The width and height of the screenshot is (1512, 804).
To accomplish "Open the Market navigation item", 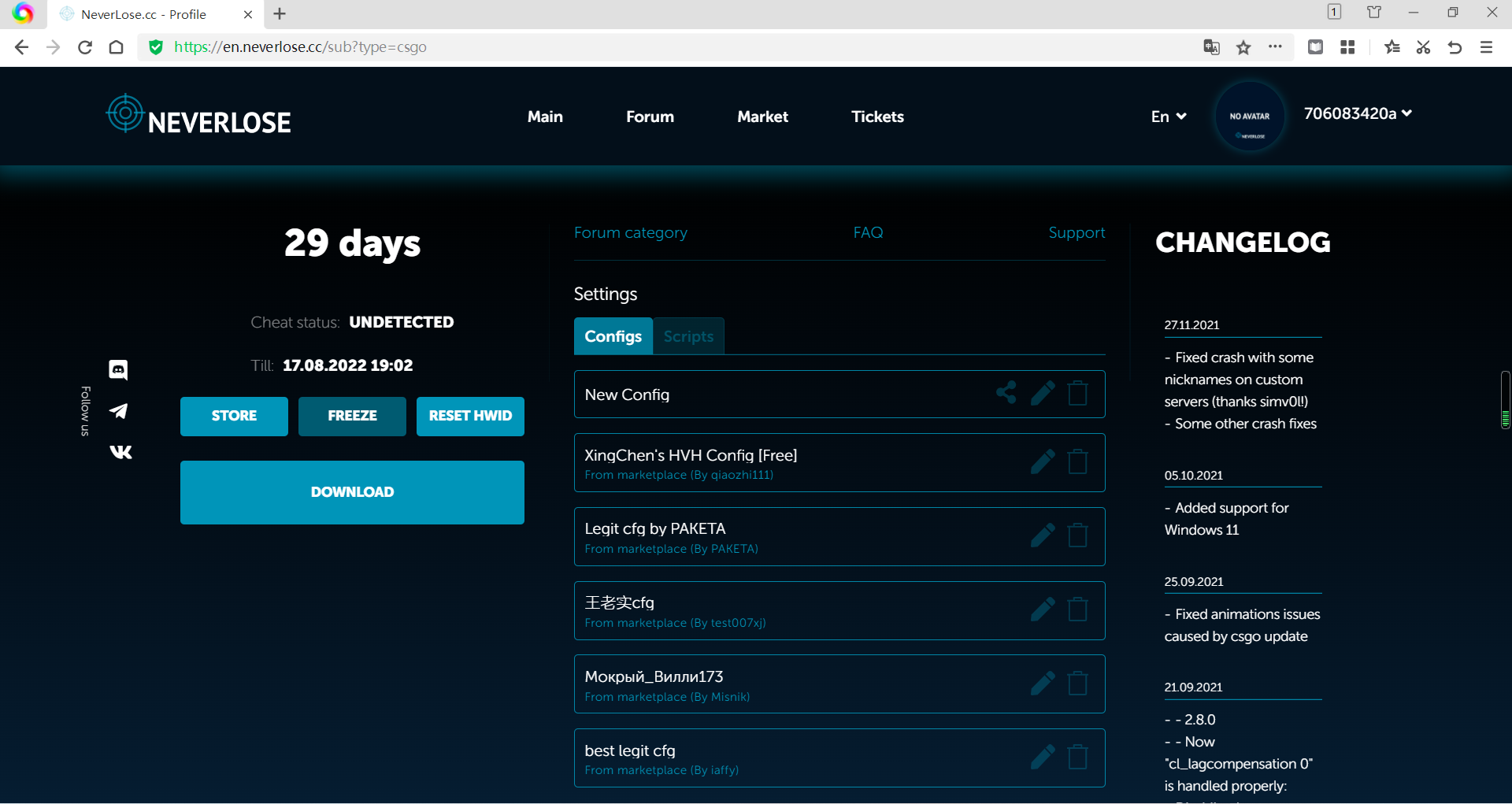I will pyautogui.click(x=762, y=117).
